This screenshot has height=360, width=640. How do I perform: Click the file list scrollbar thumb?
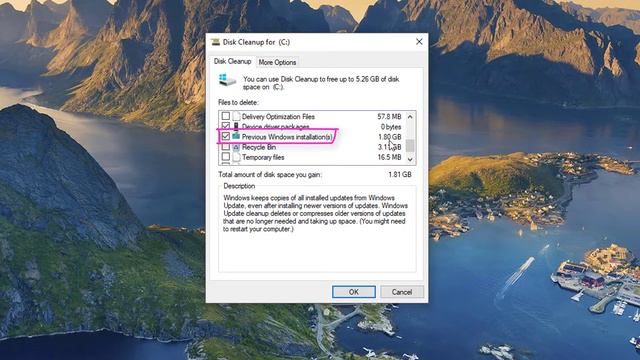(410, 145)
